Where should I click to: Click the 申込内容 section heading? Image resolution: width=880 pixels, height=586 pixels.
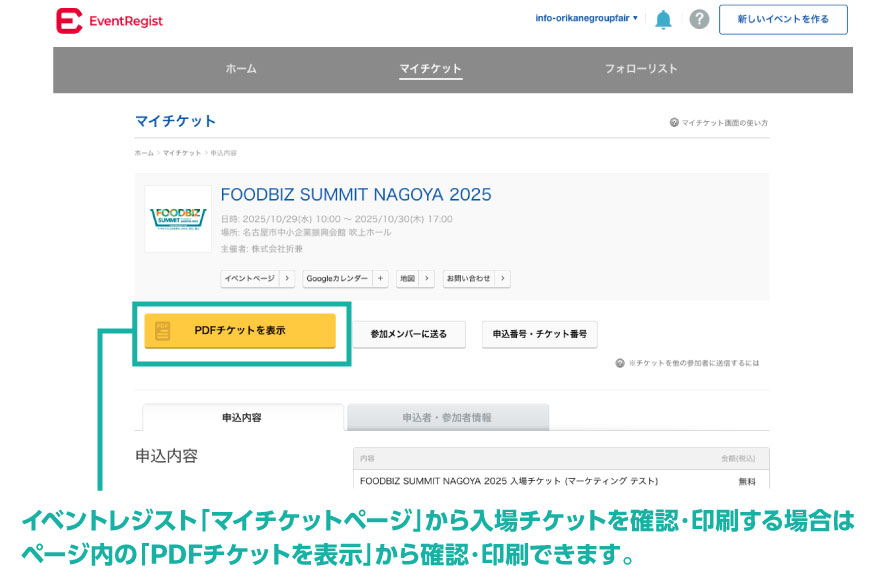pyautogui.click(x=167, y=456)
